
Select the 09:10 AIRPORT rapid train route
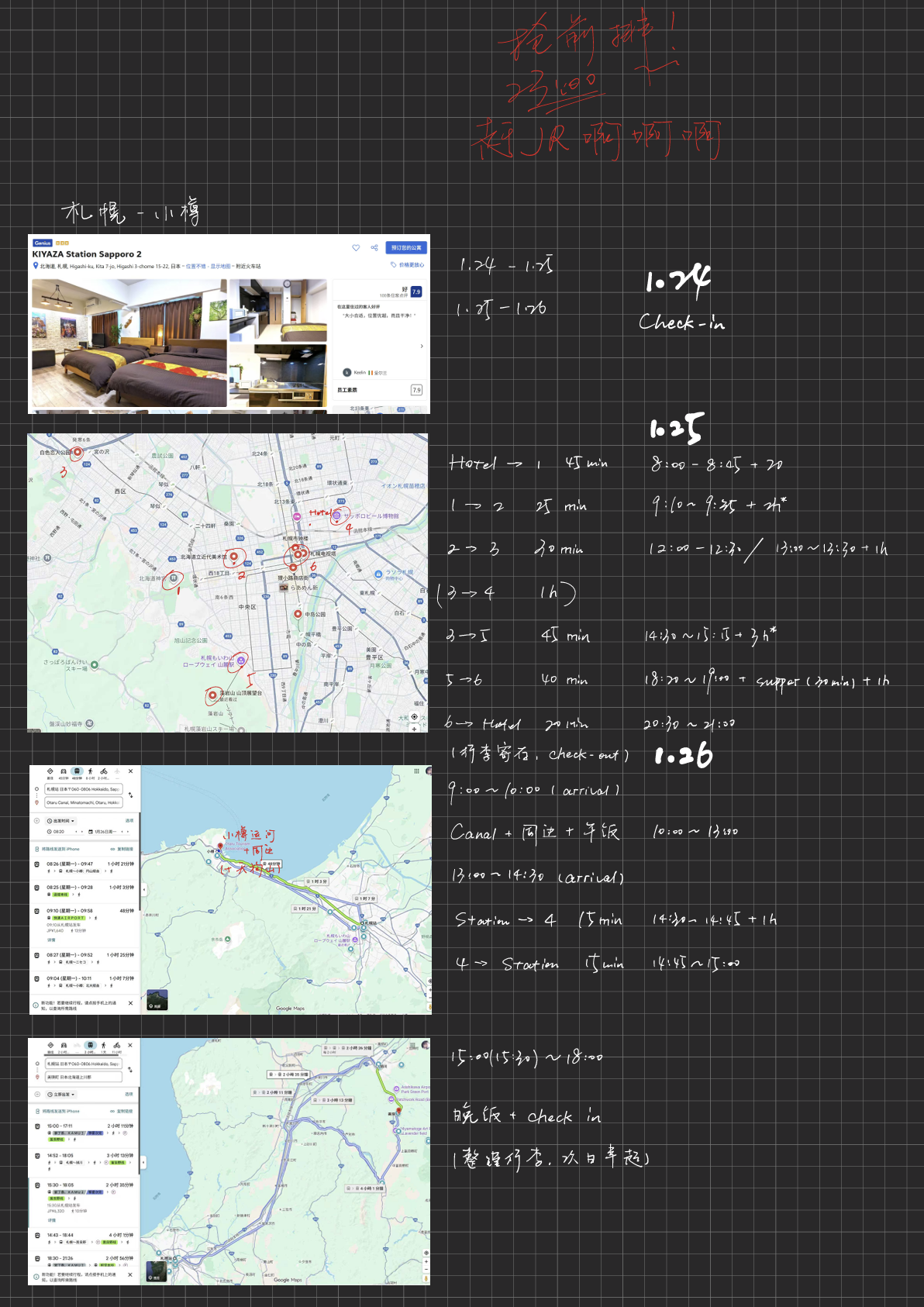(84, 918)
